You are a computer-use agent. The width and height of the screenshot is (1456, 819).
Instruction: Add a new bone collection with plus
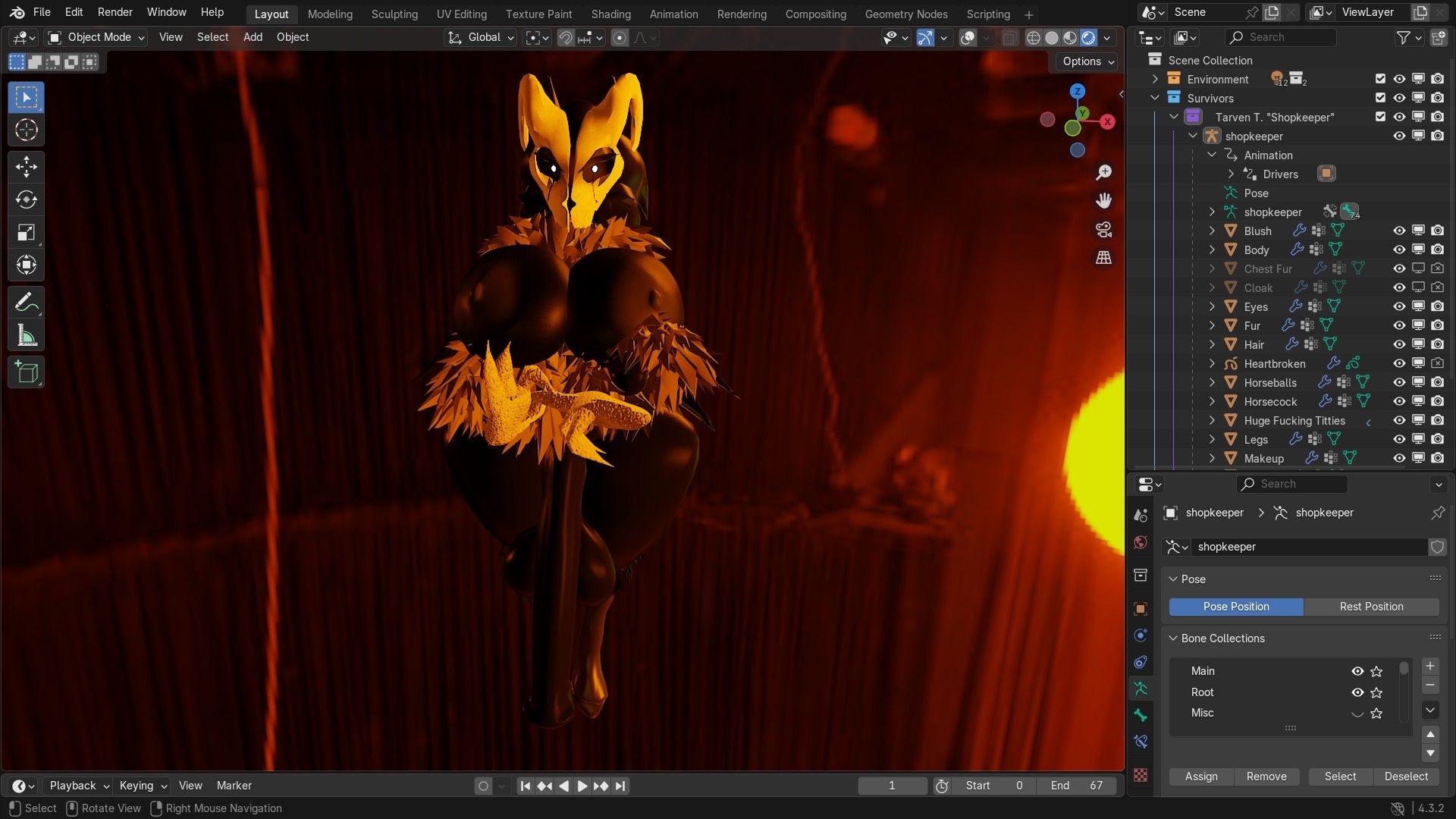tap(1430, 667)
